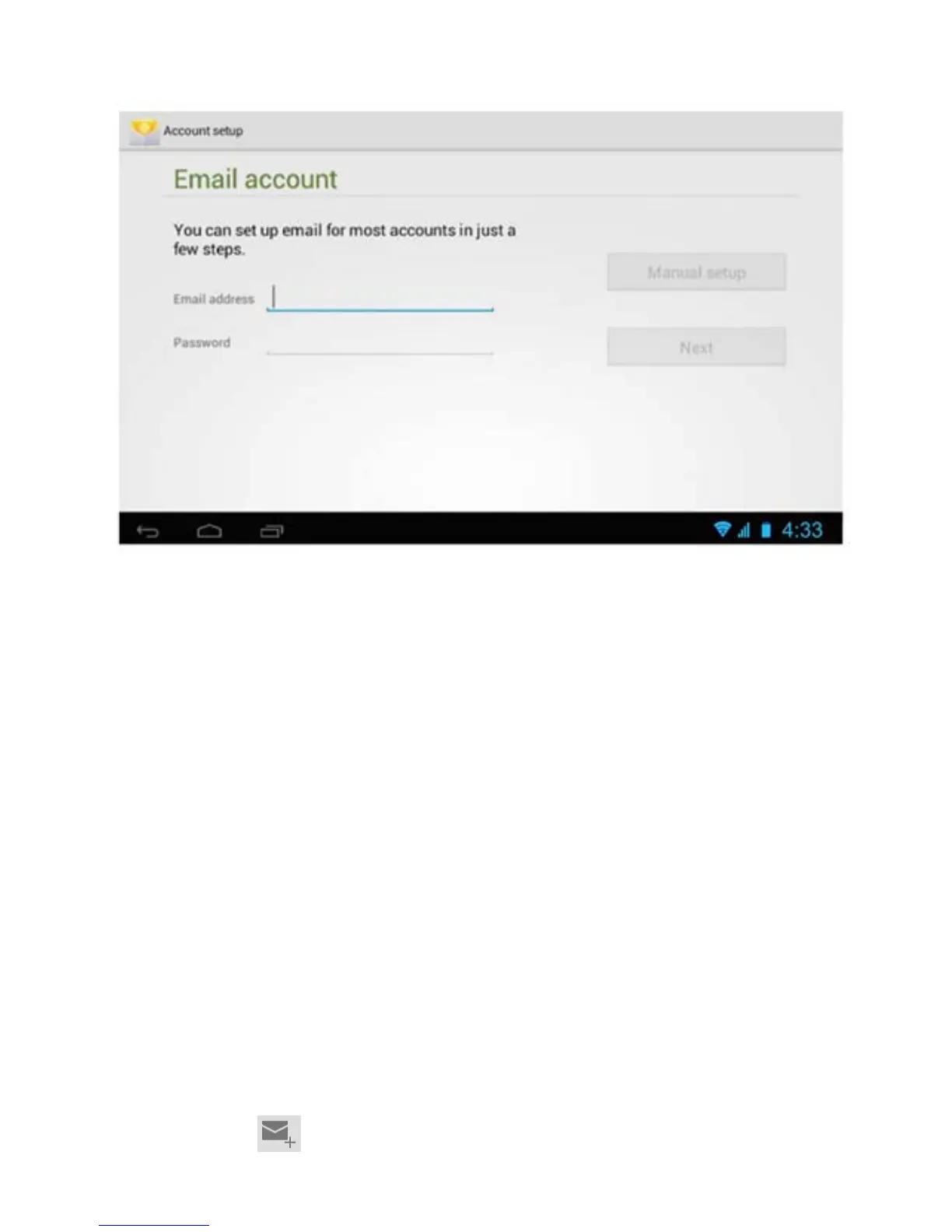This screenshot has height=1232, width=952.
Task: Go back using the navigation back arrow
Action: pos(148,531)
